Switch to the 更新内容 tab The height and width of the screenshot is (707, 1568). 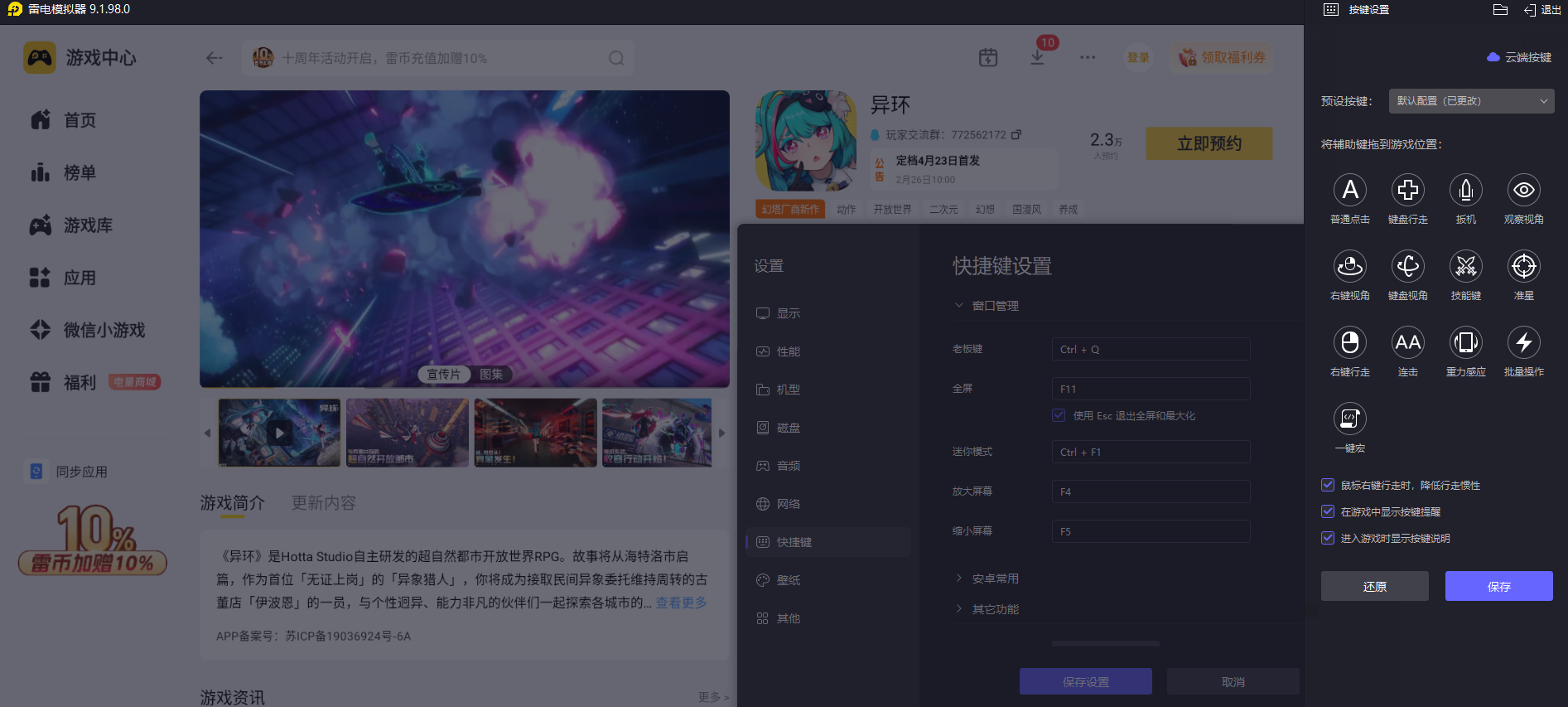[324, 503]
